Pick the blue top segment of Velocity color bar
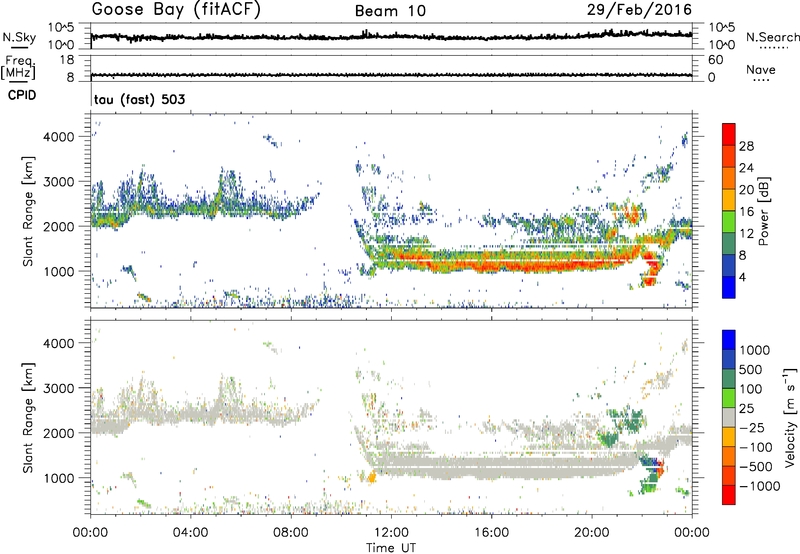Image resolution: width=800 pixels, height=554 pixels. 729,340
